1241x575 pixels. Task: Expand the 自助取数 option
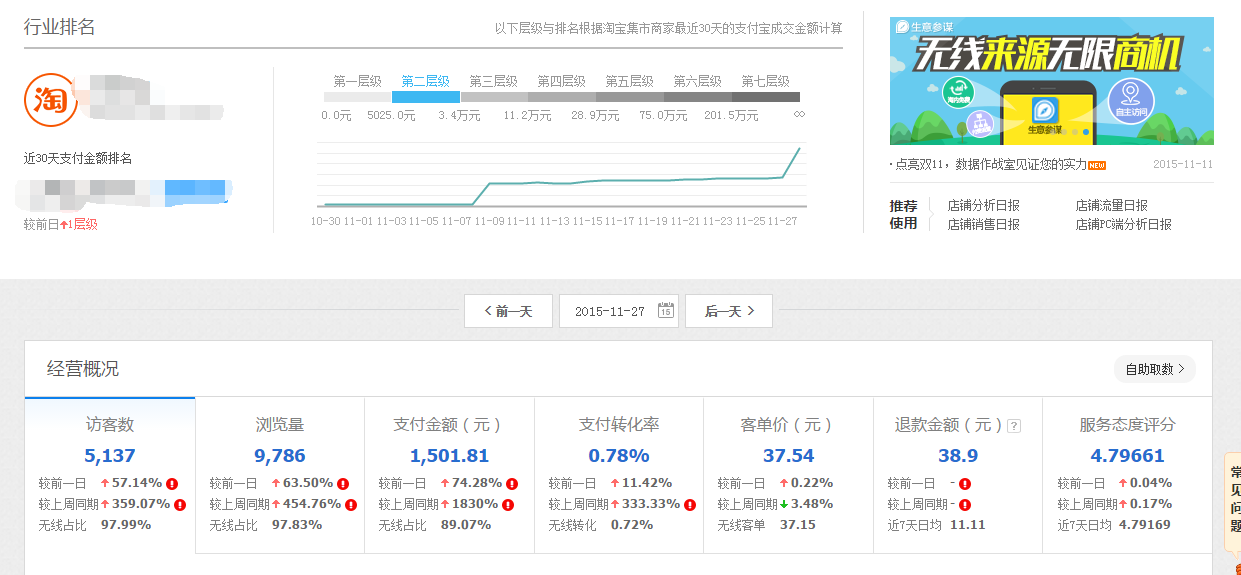click(x=1154, y=369)
